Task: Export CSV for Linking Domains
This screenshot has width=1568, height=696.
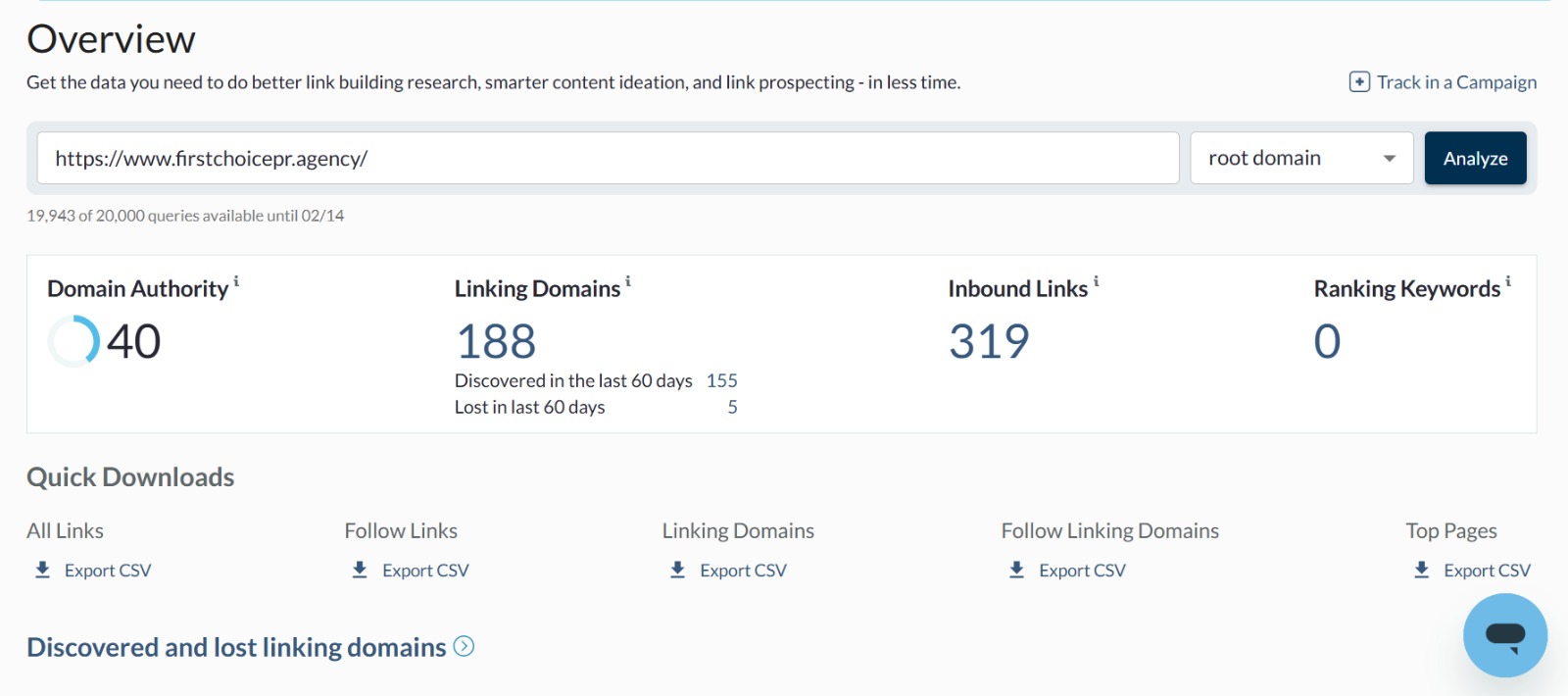Action: pyautogui.click(x=742, y=571)
